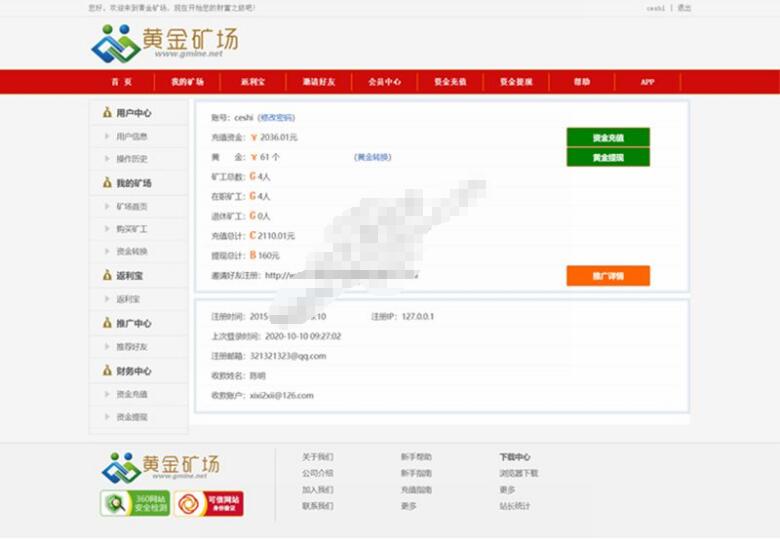Screen dimensions: 780x540
Task: Click the recharge balance value 2036.01元
Action: 279,137
